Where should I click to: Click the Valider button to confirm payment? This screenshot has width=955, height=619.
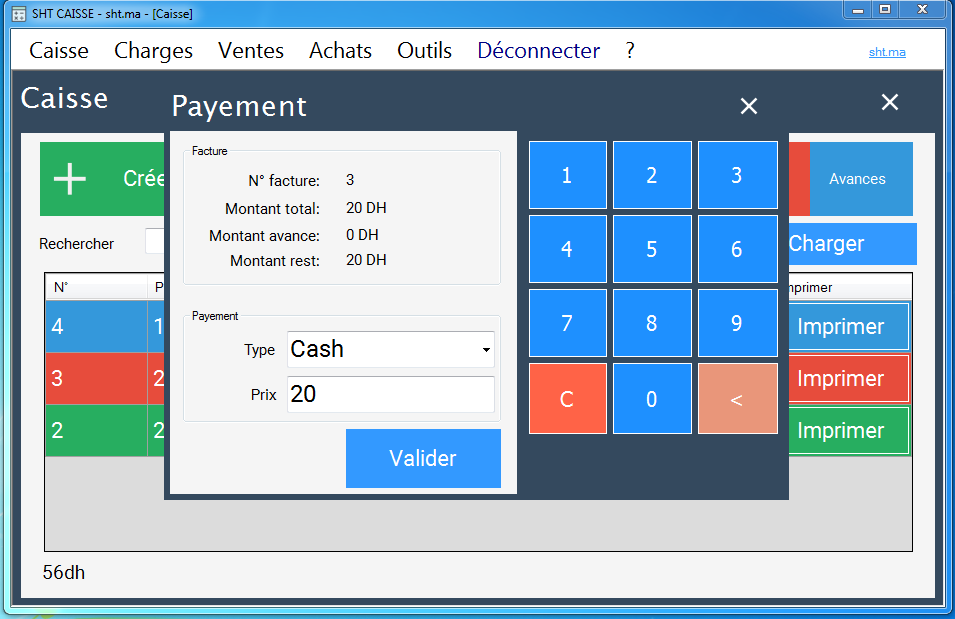423,458
